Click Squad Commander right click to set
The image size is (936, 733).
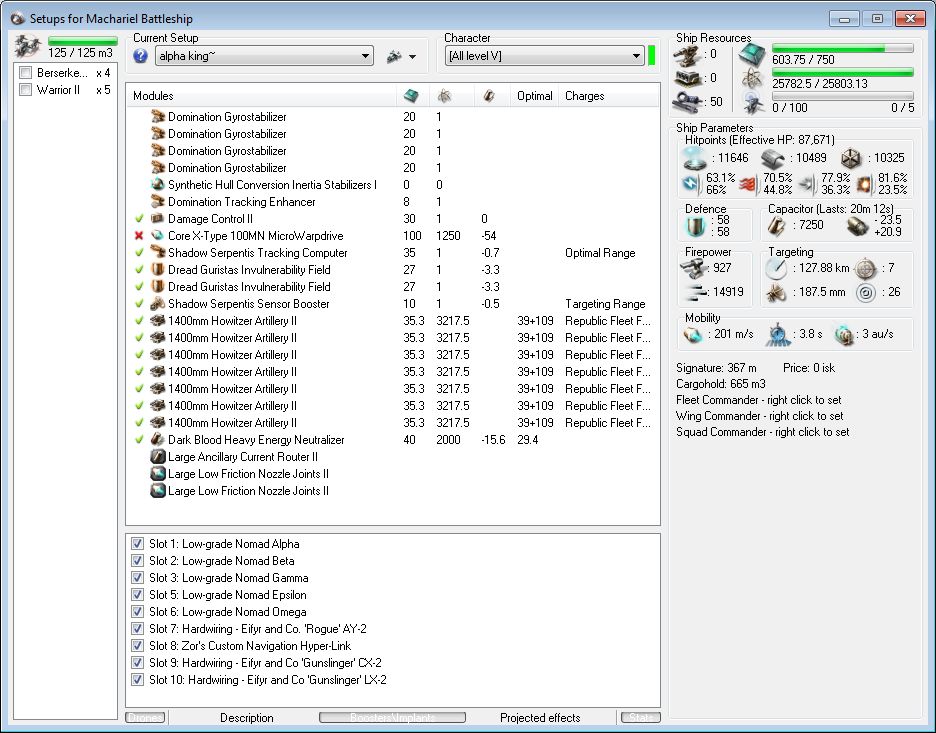point(762,432)
